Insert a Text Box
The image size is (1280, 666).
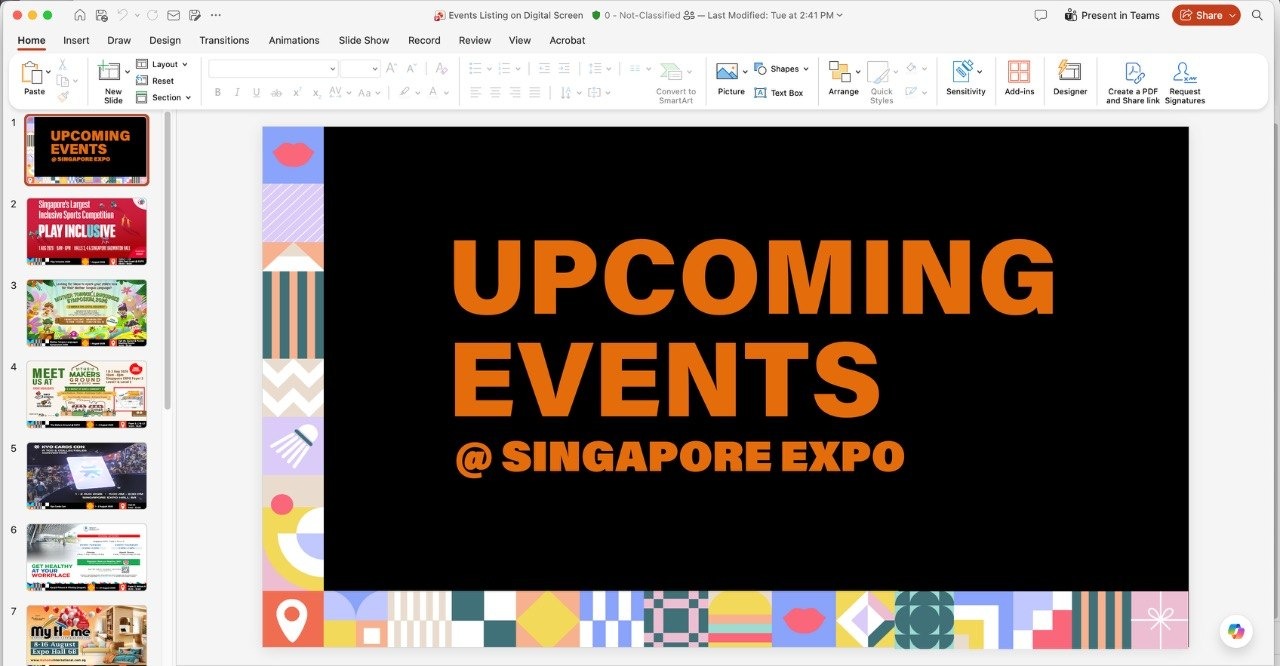pos(779,93)
